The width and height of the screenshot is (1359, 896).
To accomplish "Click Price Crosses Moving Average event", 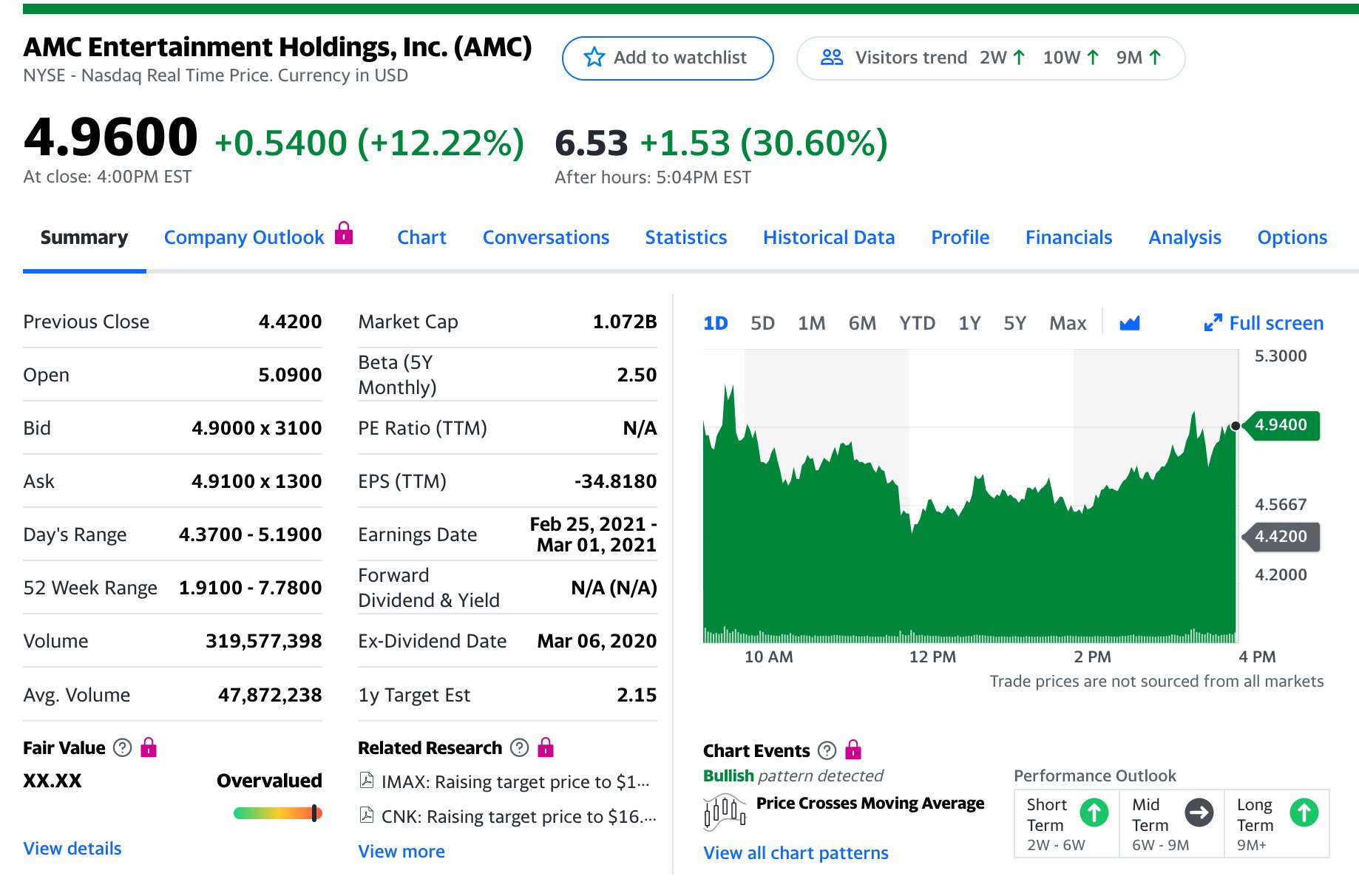I will coord(870,803).
